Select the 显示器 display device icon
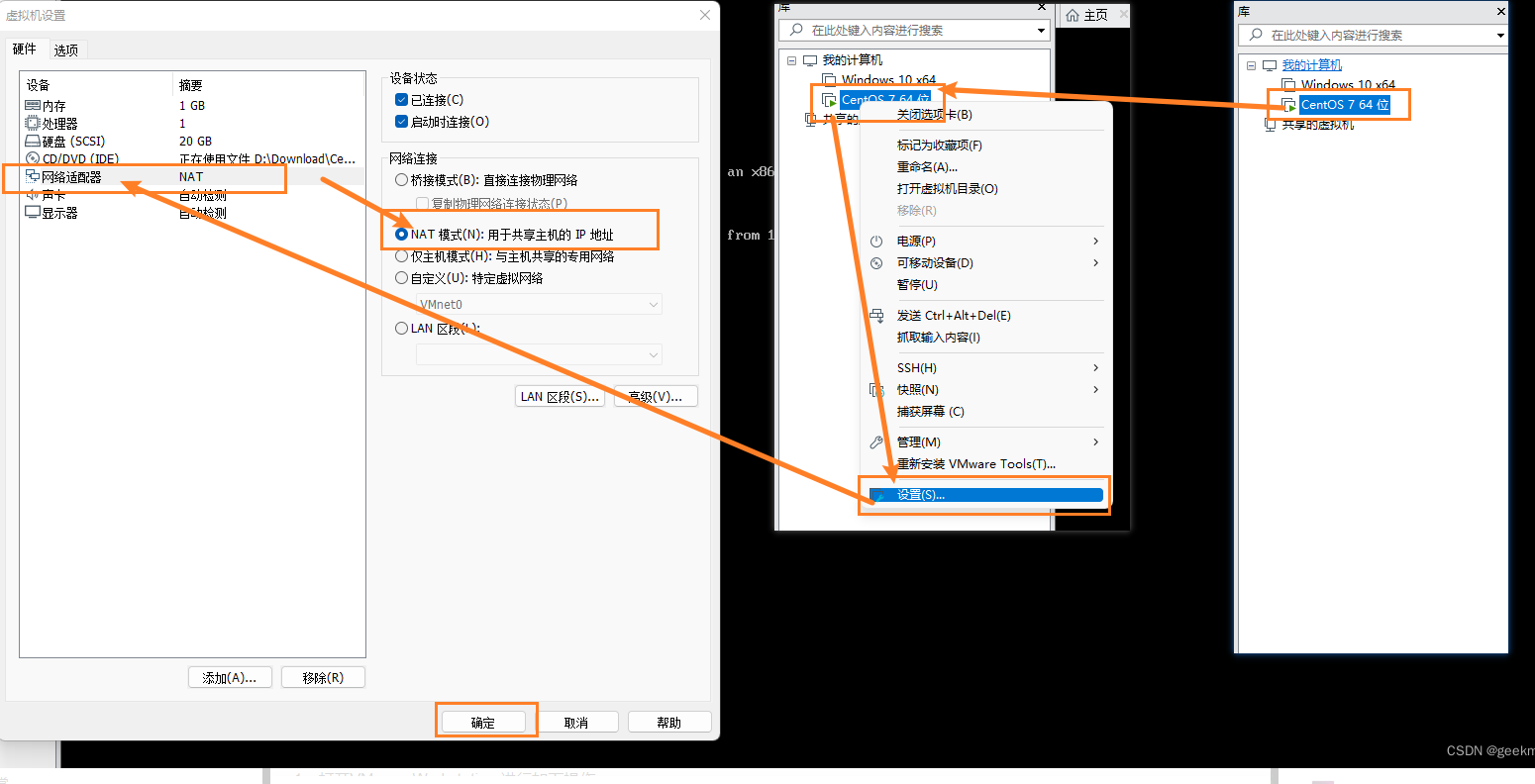Screen dimensions: 1535x784 pos(33,213)
